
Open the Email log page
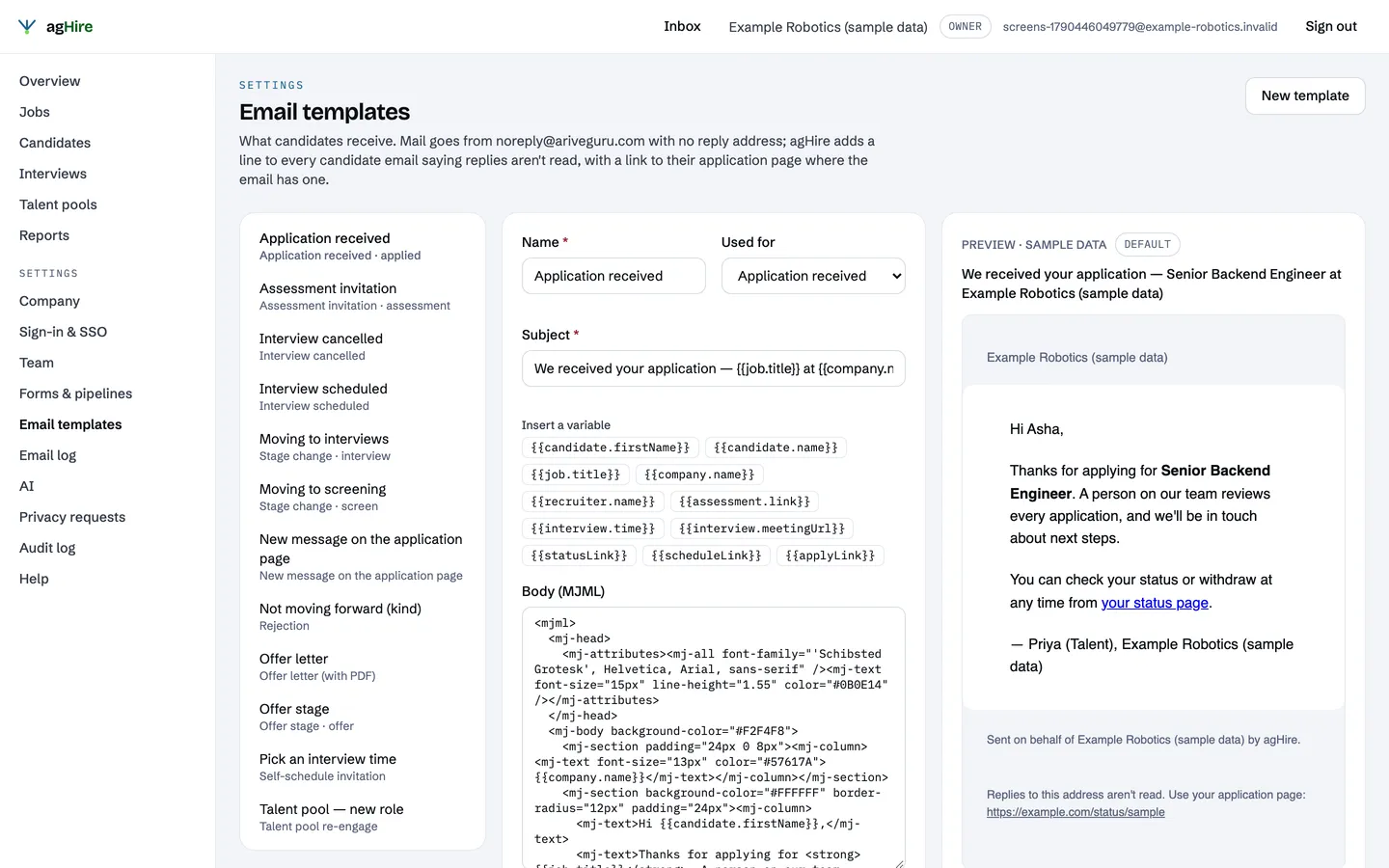(47, 455)
